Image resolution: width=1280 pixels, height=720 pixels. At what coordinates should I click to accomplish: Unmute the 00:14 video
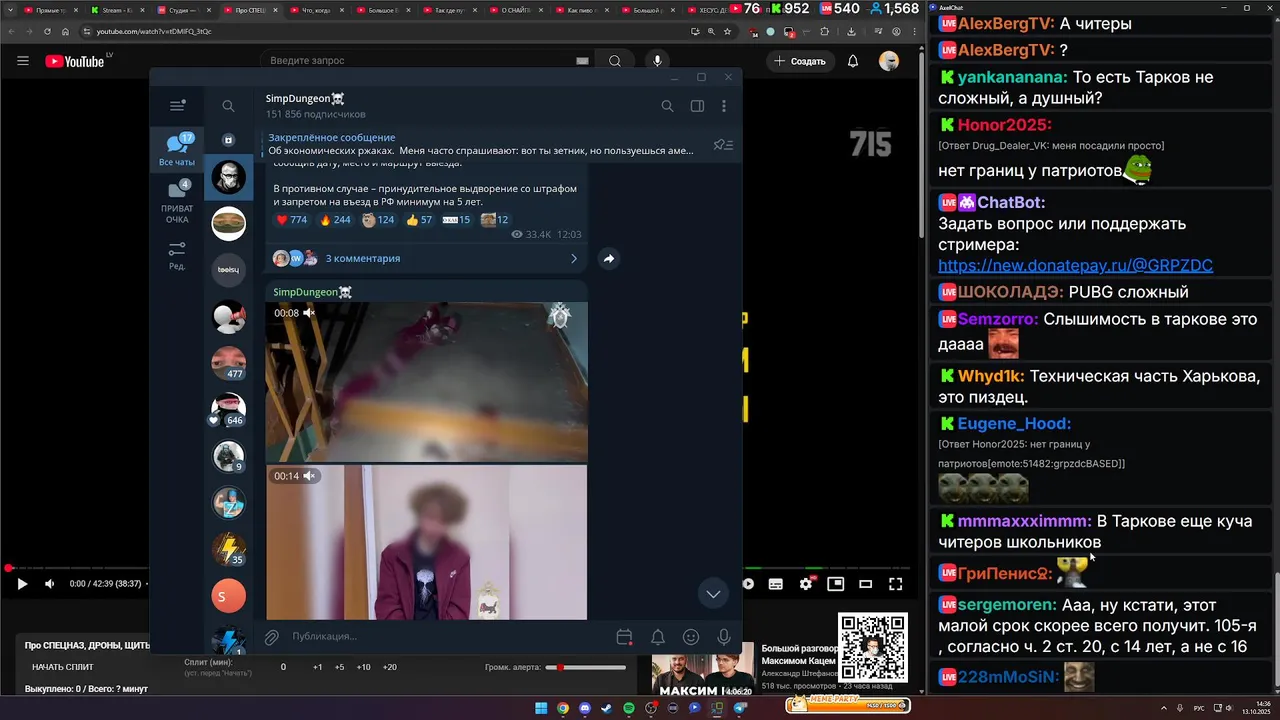(310, 476)
